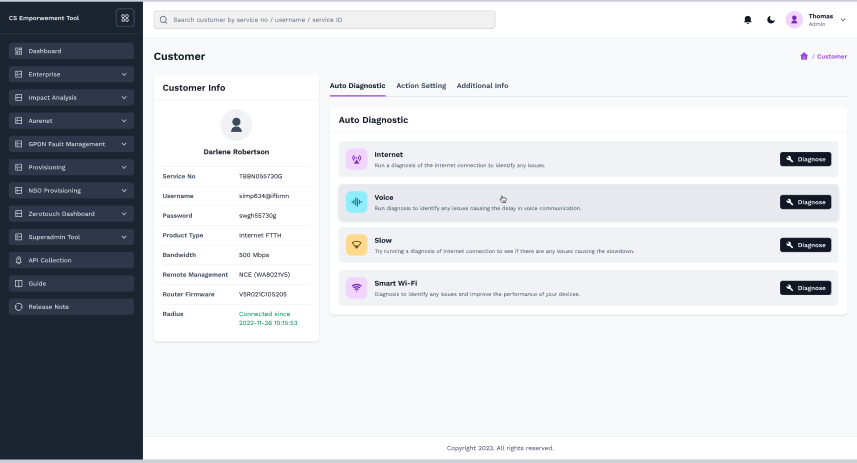Click the sidebar collapse grid icon
The image size is (857, 463).
pos(124,18)
